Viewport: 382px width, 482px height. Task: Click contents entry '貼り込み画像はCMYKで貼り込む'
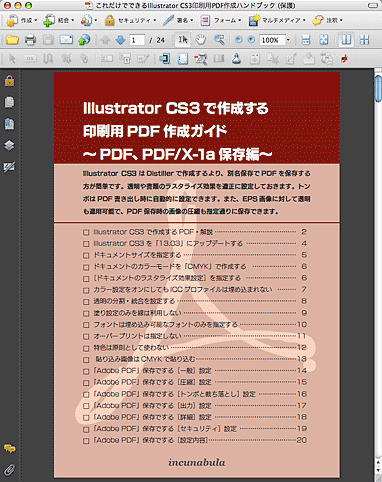coord(145,359)
